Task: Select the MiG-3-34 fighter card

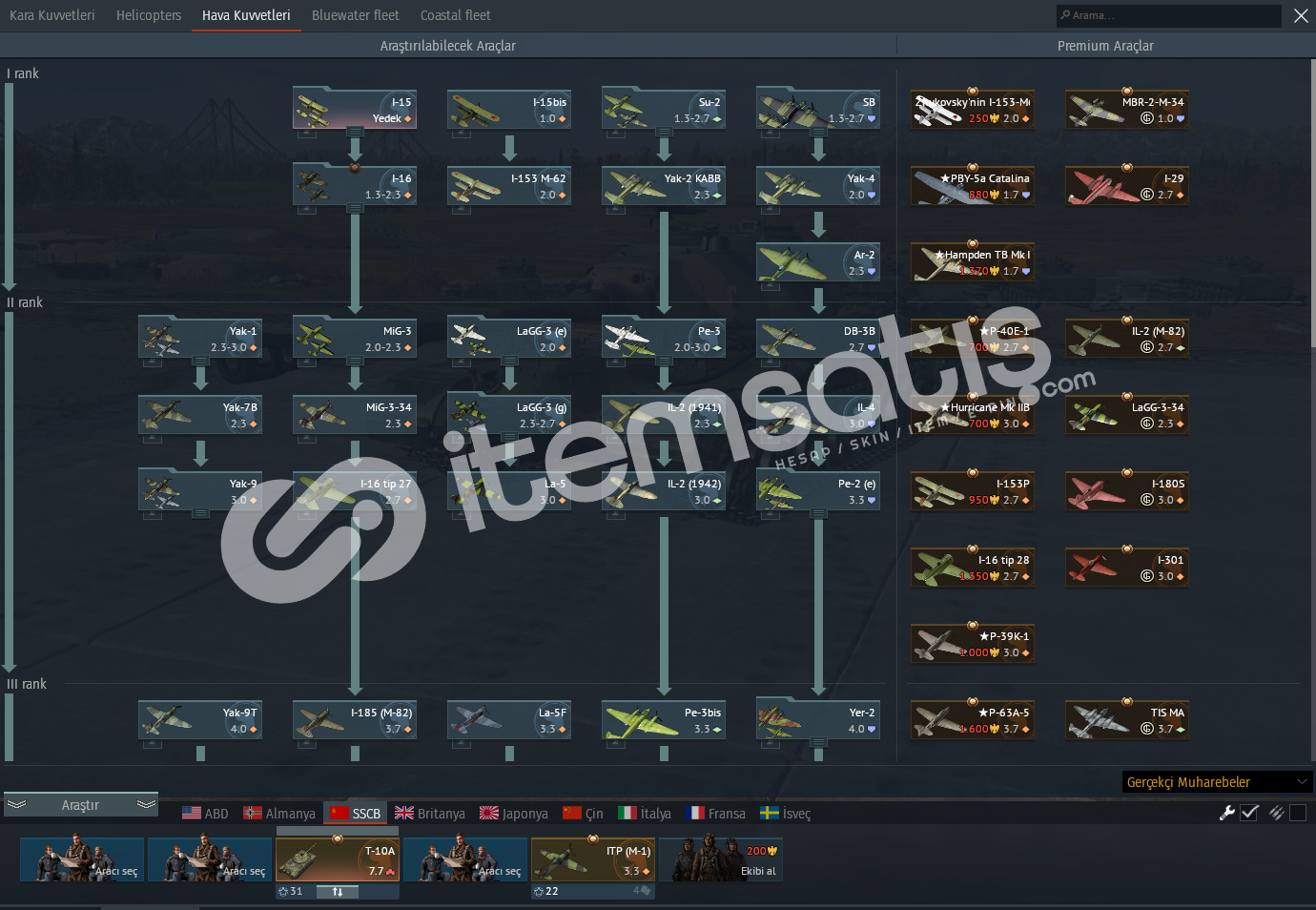Action: (355, 416)
